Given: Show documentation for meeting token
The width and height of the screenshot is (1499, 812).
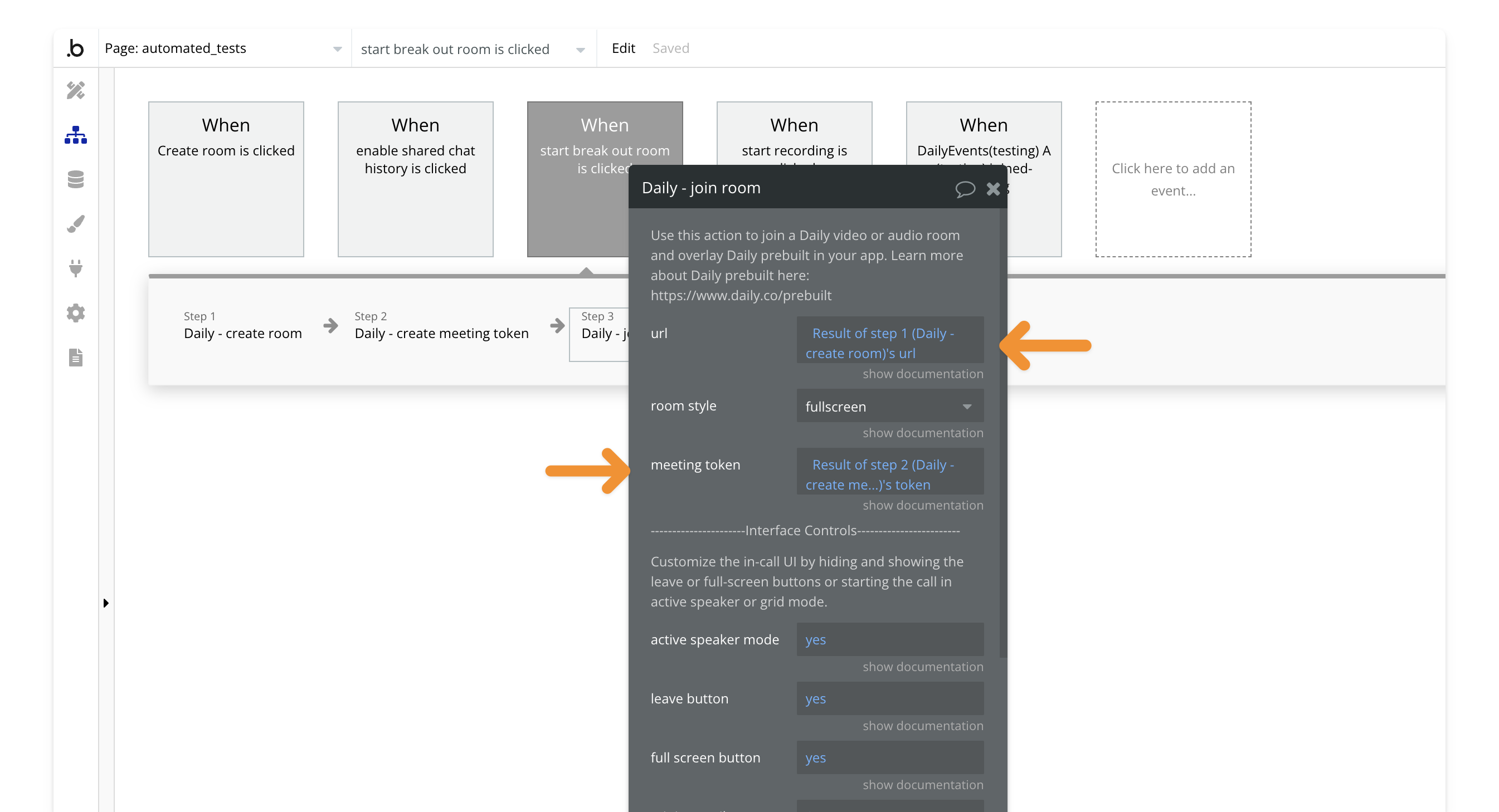Looking at the screenshot, I should tap(923, 505).
